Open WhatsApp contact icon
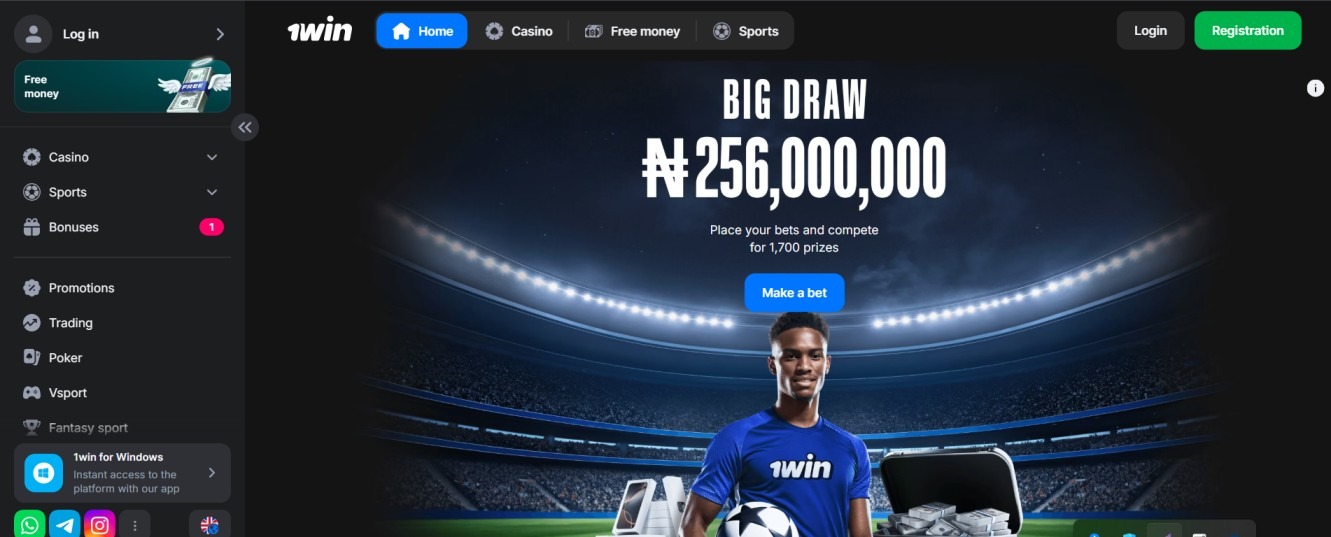This screenshot has height=537, width=1331. click(x=30, y=524)
